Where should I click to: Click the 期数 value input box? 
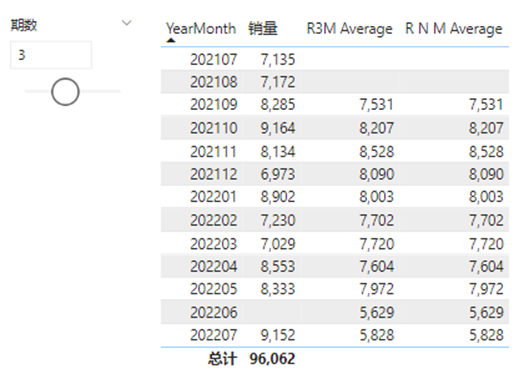click(x=51, y=55)
